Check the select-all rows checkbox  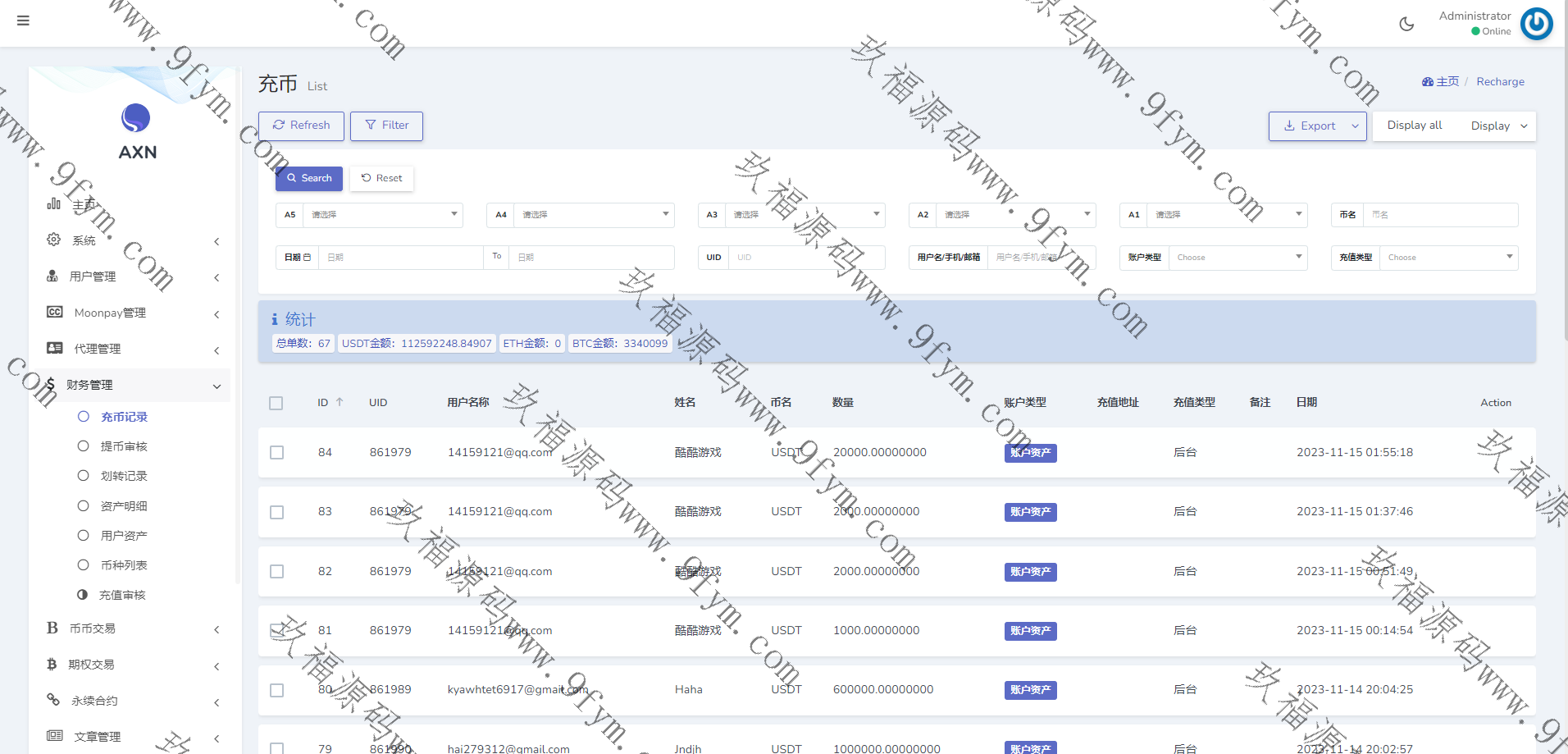(276, 403)
